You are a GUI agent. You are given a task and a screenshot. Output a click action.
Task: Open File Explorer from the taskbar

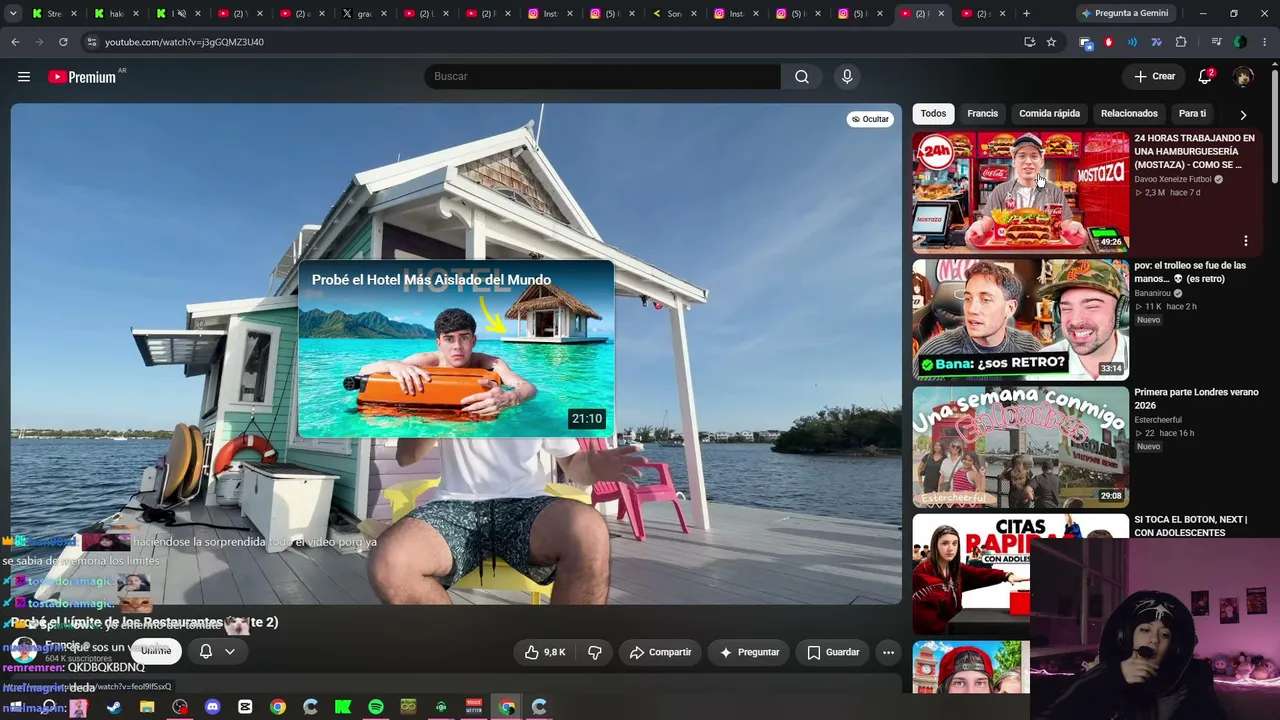(x=147, y=707)
